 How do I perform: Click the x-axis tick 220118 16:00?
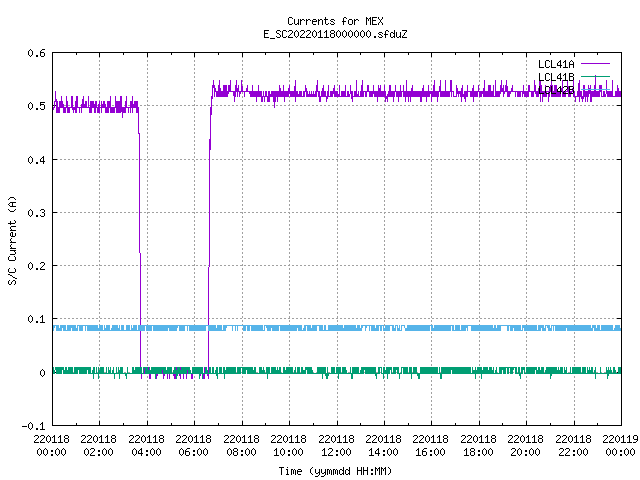431,446
